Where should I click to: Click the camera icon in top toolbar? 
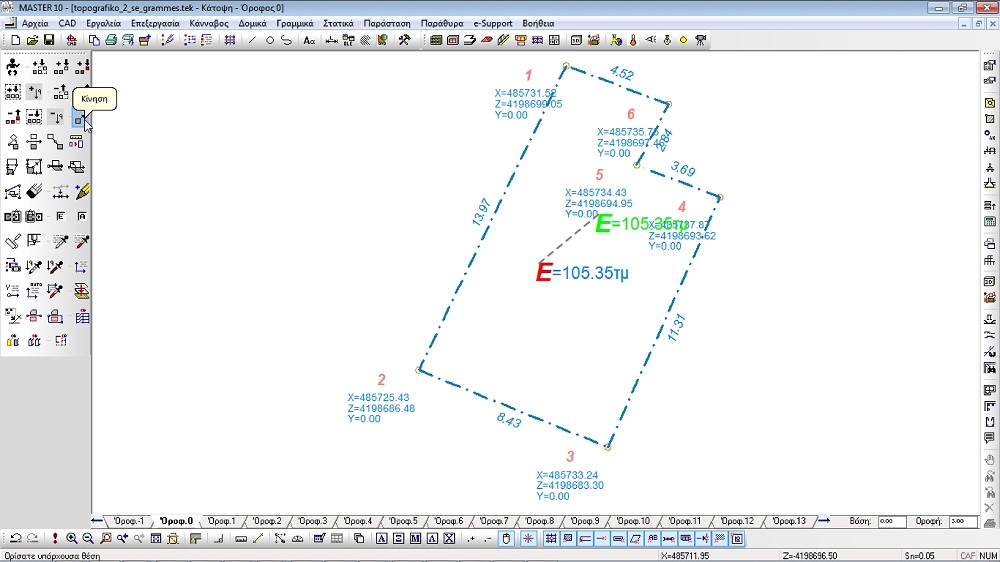click(700, 40)
